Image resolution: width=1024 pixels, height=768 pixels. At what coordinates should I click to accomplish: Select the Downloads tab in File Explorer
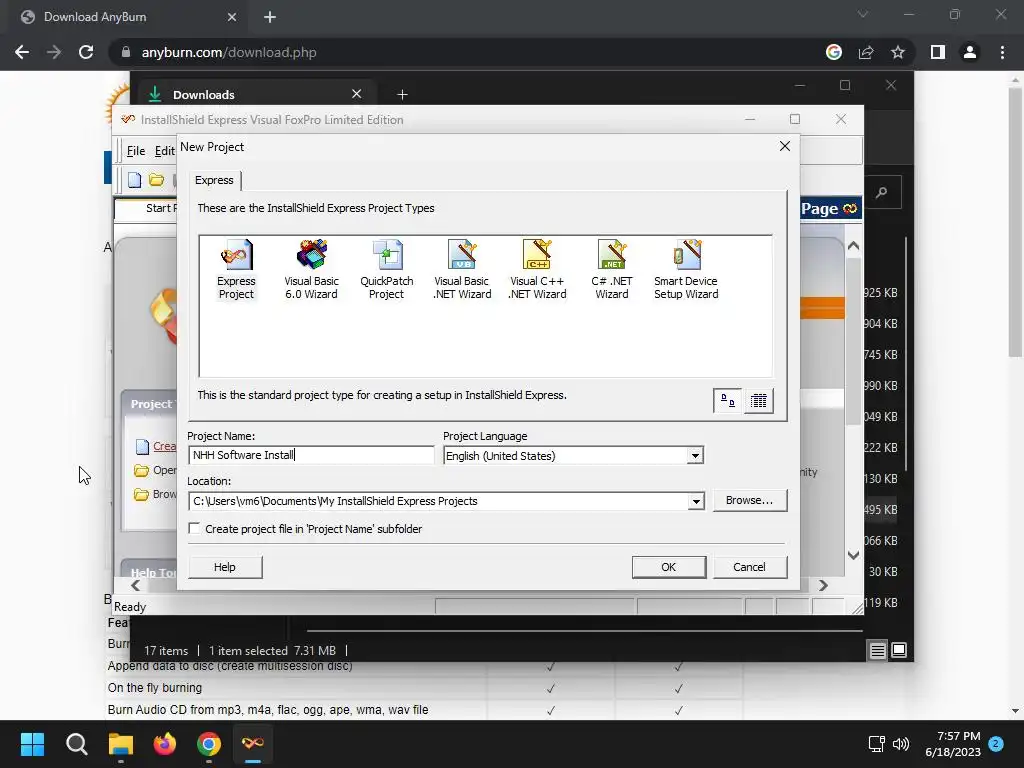point(255,95)
